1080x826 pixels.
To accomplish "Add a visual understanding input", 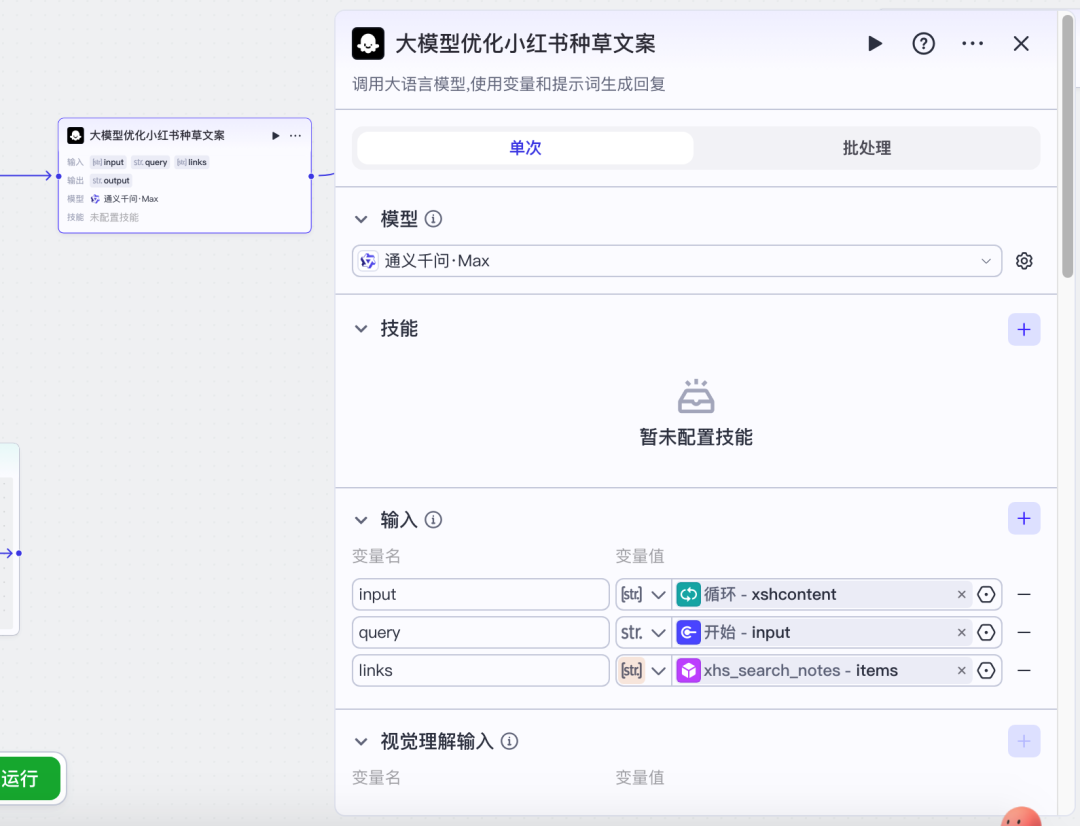I will (x=1024, y=741).
